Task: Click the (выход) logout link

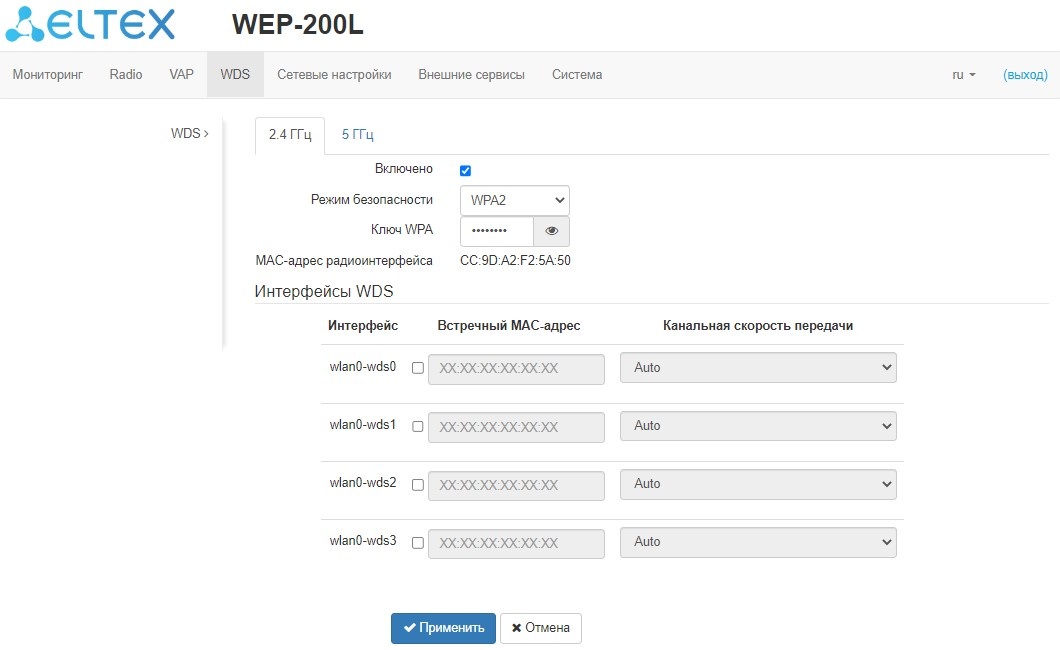Action: (x=1025, y=75)
